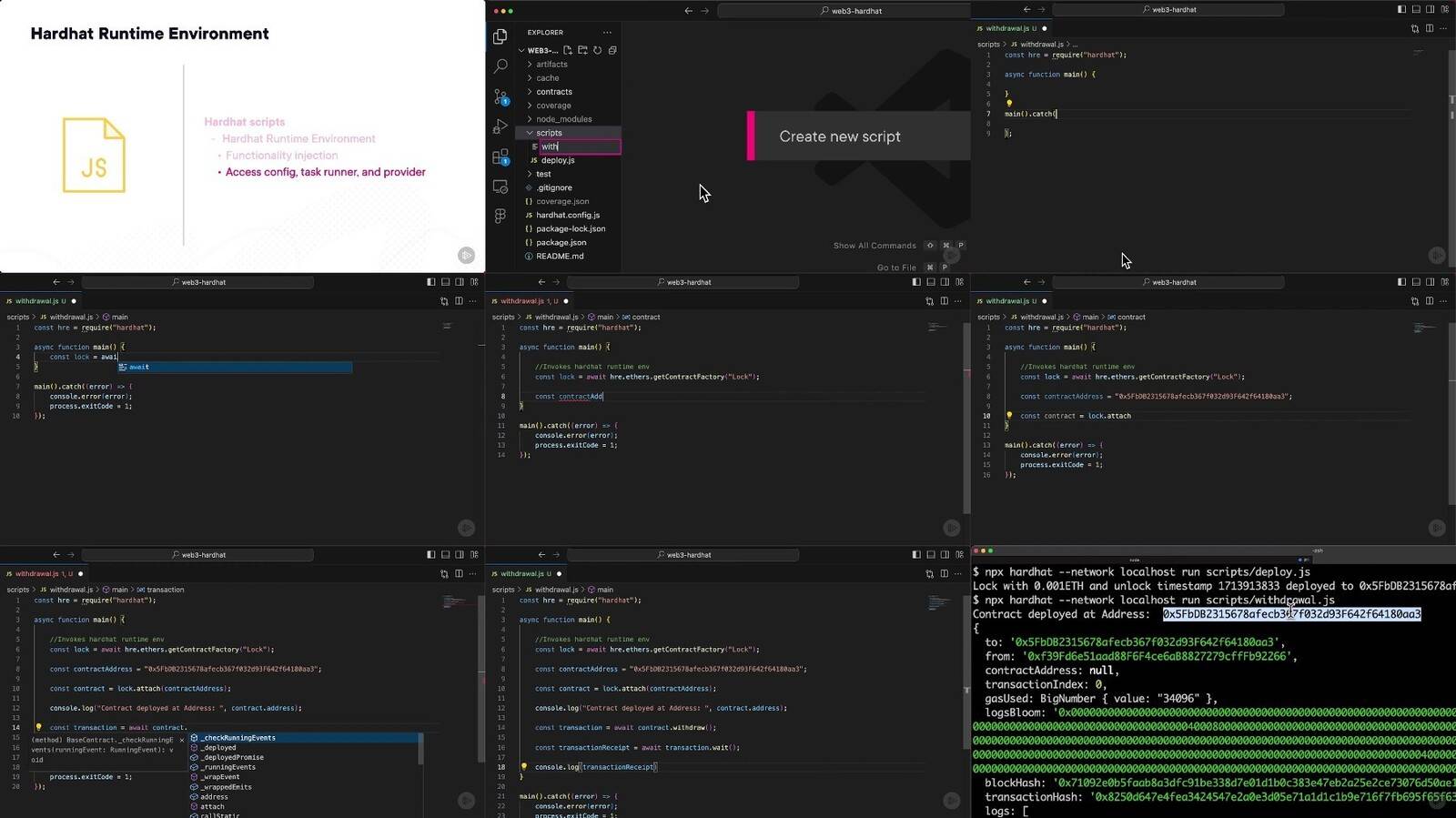Click New File icon in explorer header
The height and width of the screenshot is (818, 1456).
[x=568, y=50]
